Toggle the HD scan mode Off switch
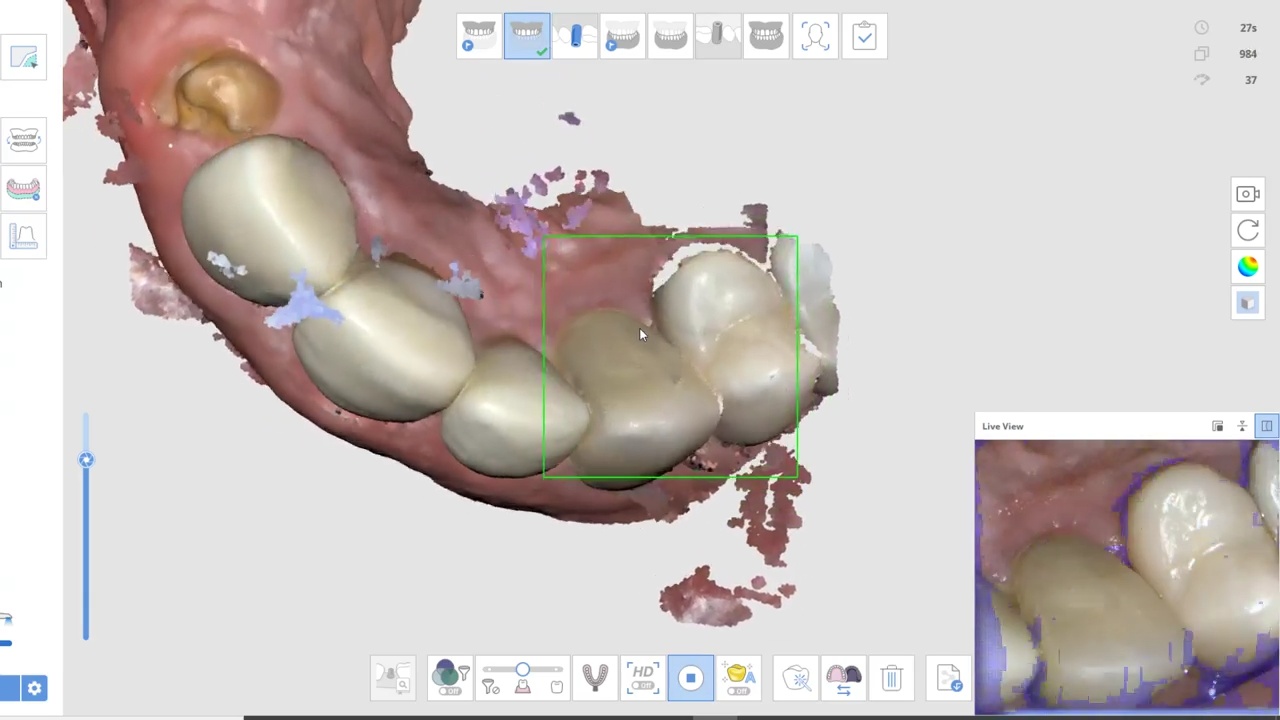 pos(643,678)
